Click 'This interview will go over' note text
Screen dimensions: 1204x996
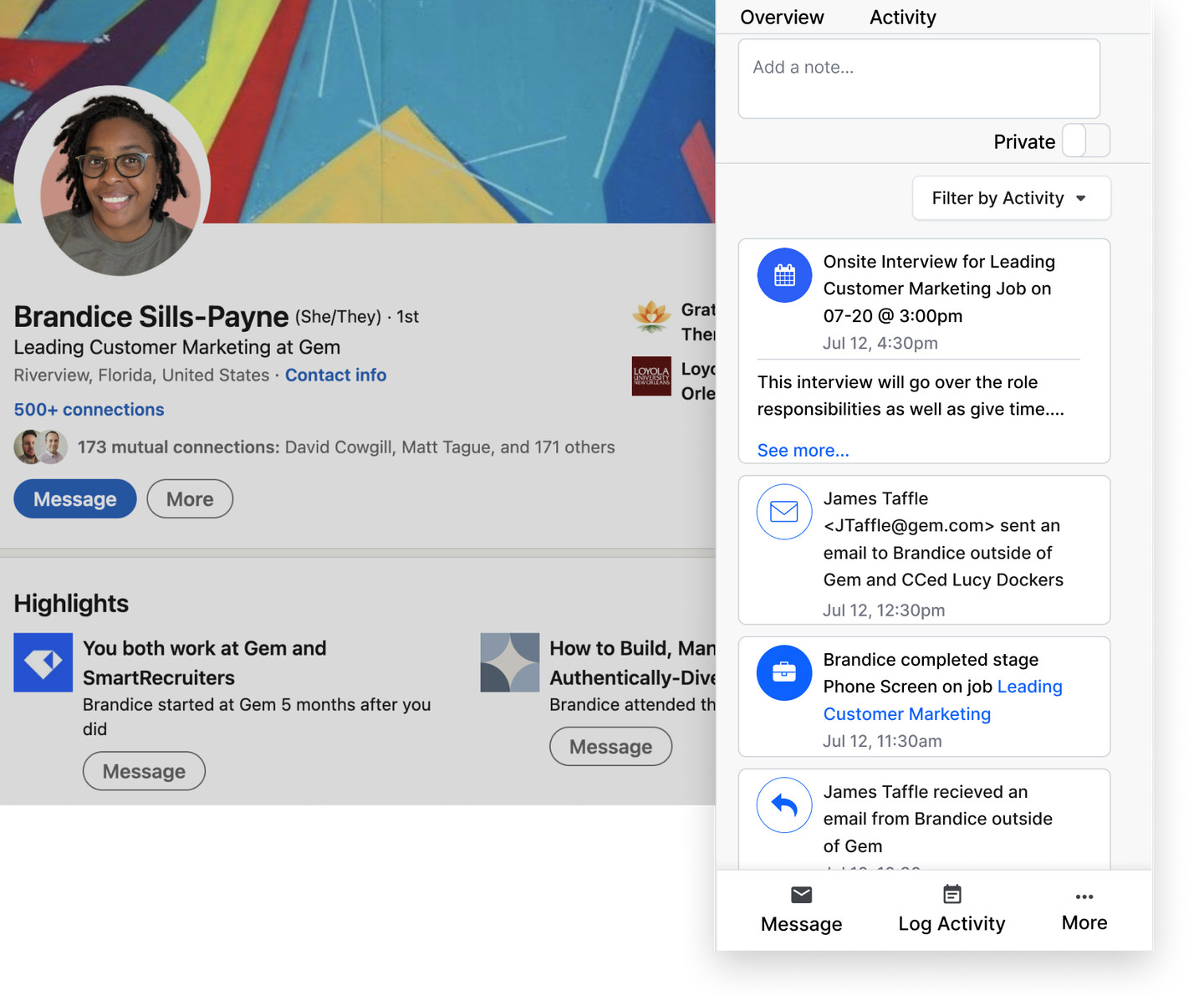coord(911,396)
